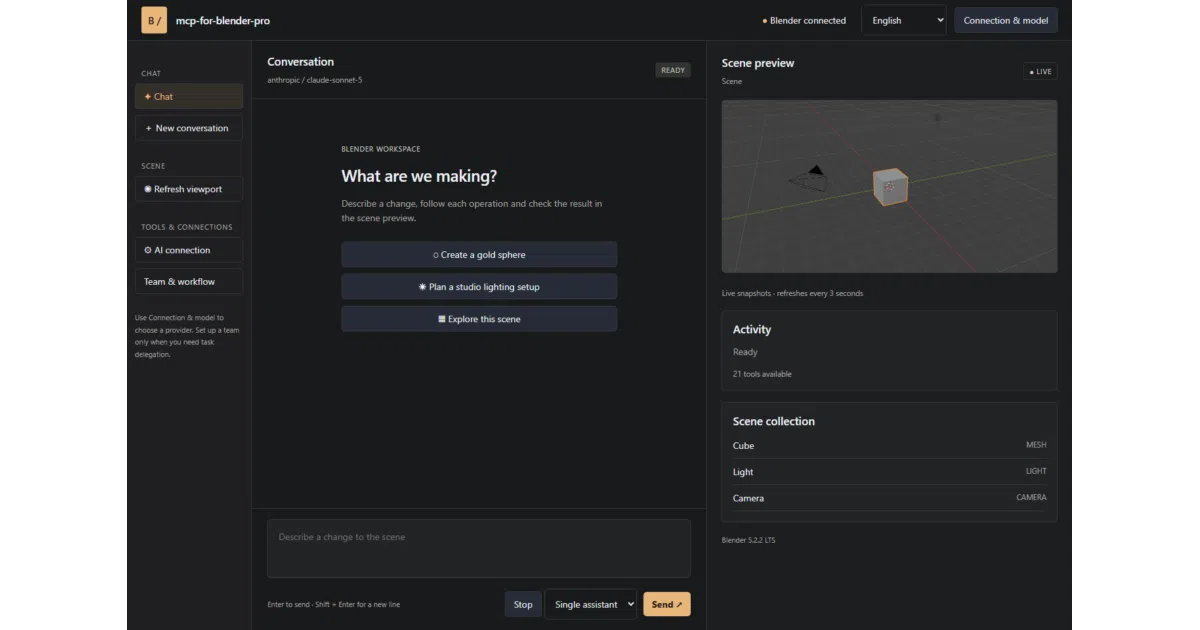Click the Send button
Image resolution: width=1200 pixels, height=630 pixels.
click(667, 604)
